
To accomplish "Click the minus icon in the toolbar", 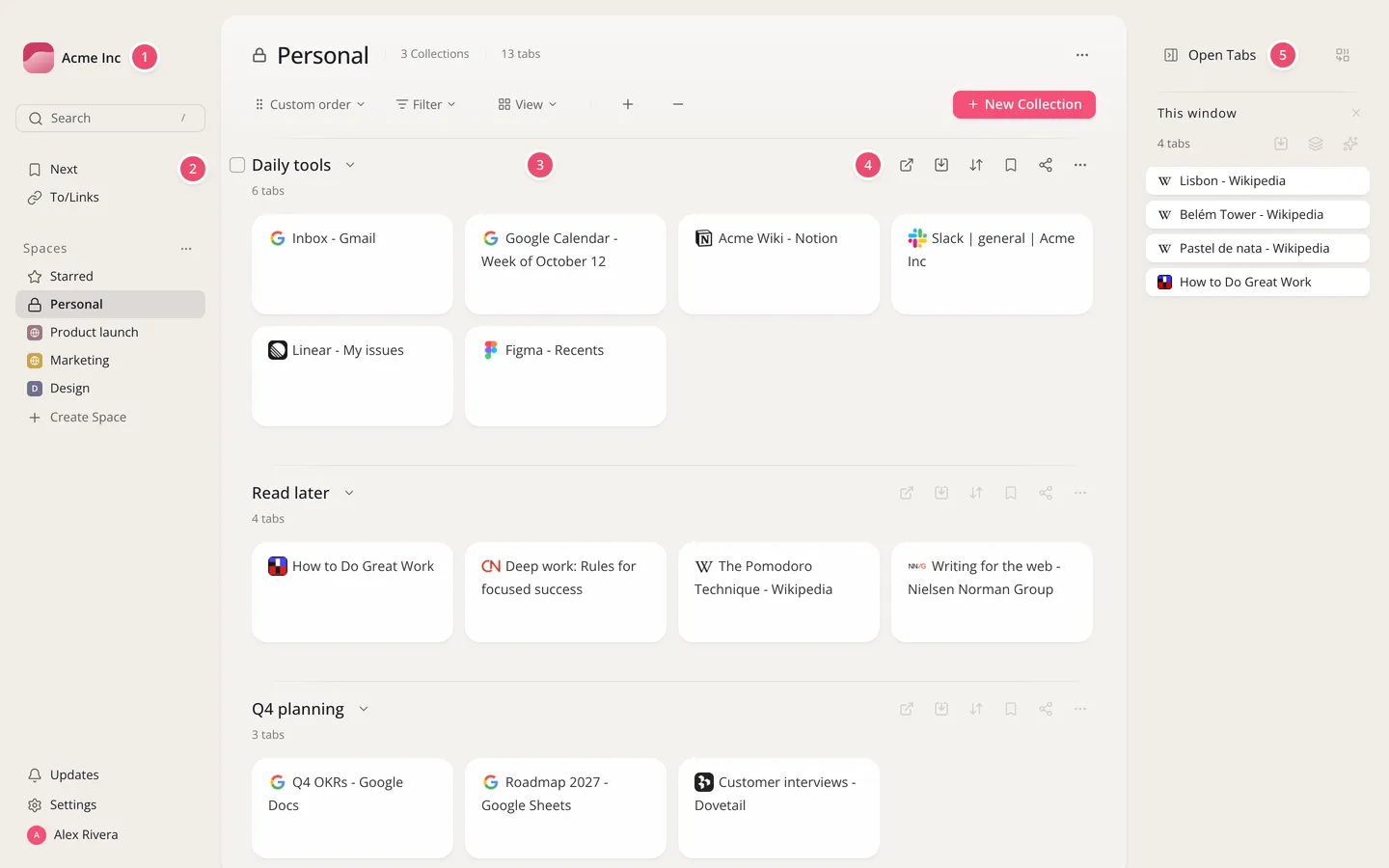I will click(x=678, y=104).
